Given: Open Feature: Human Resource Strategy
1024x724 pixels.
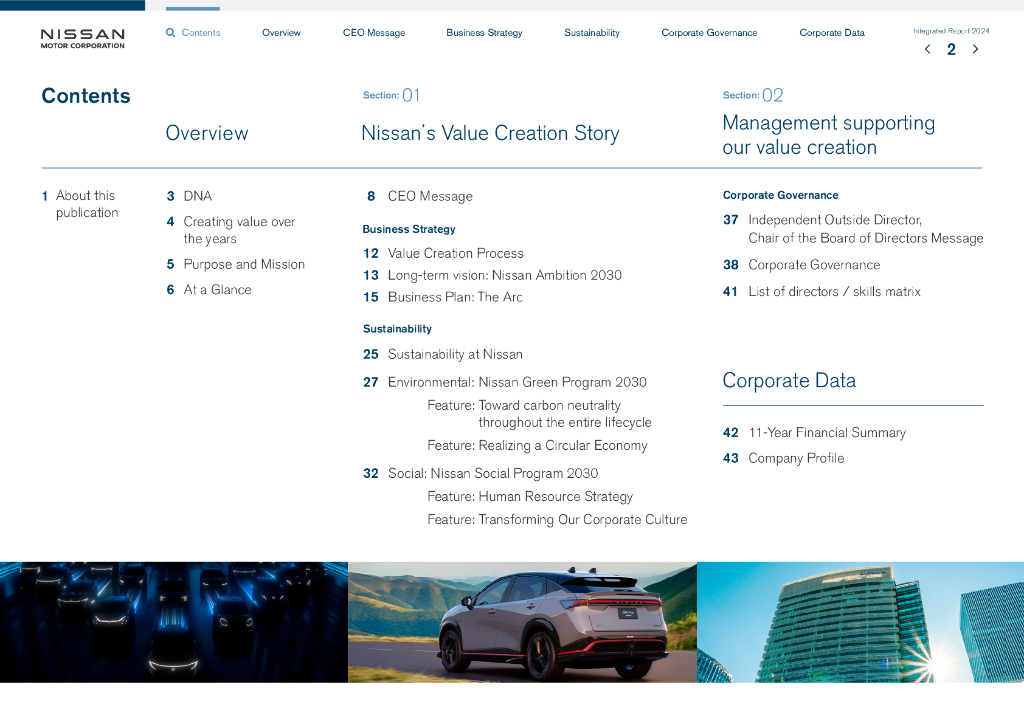Looking at the screenshot, I should click(x=530, y=496).
